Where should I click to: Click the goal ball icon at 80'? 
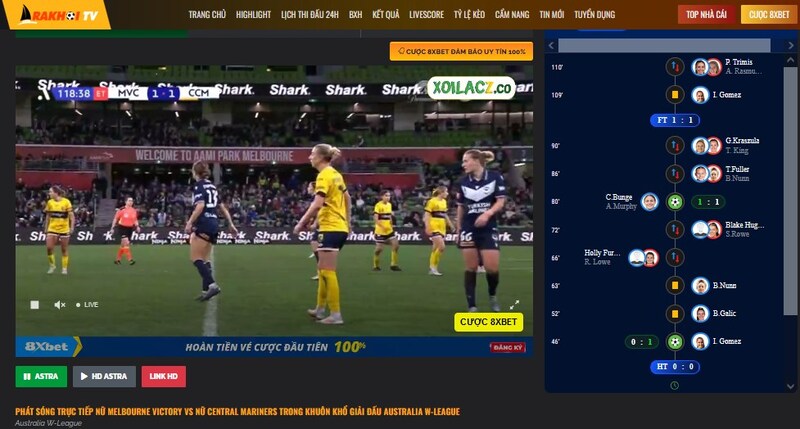click(674, 202)
